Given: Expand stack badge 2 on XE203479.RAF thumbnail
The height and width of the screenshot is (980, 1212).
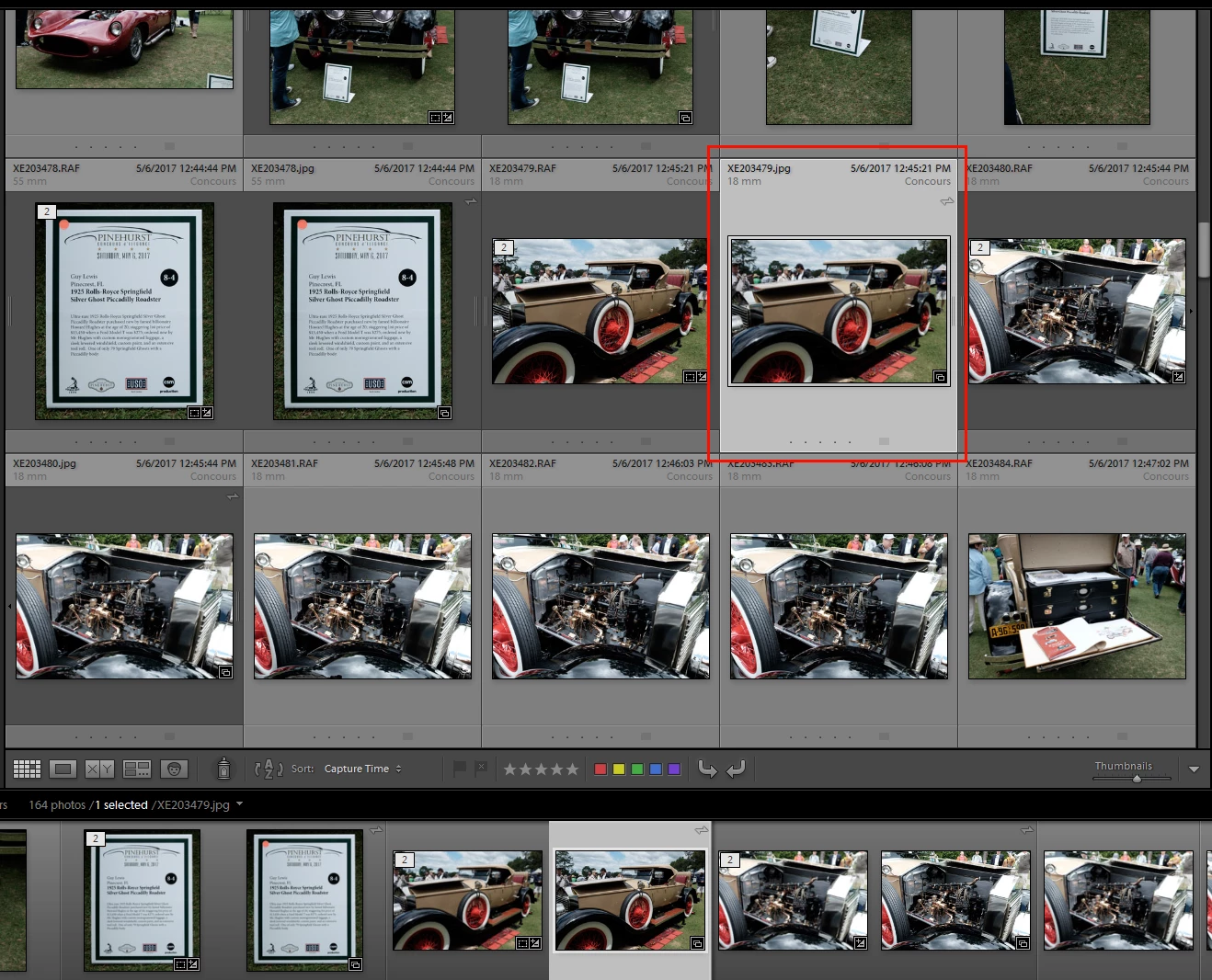Looking at the screenshot, I should 504,247.
